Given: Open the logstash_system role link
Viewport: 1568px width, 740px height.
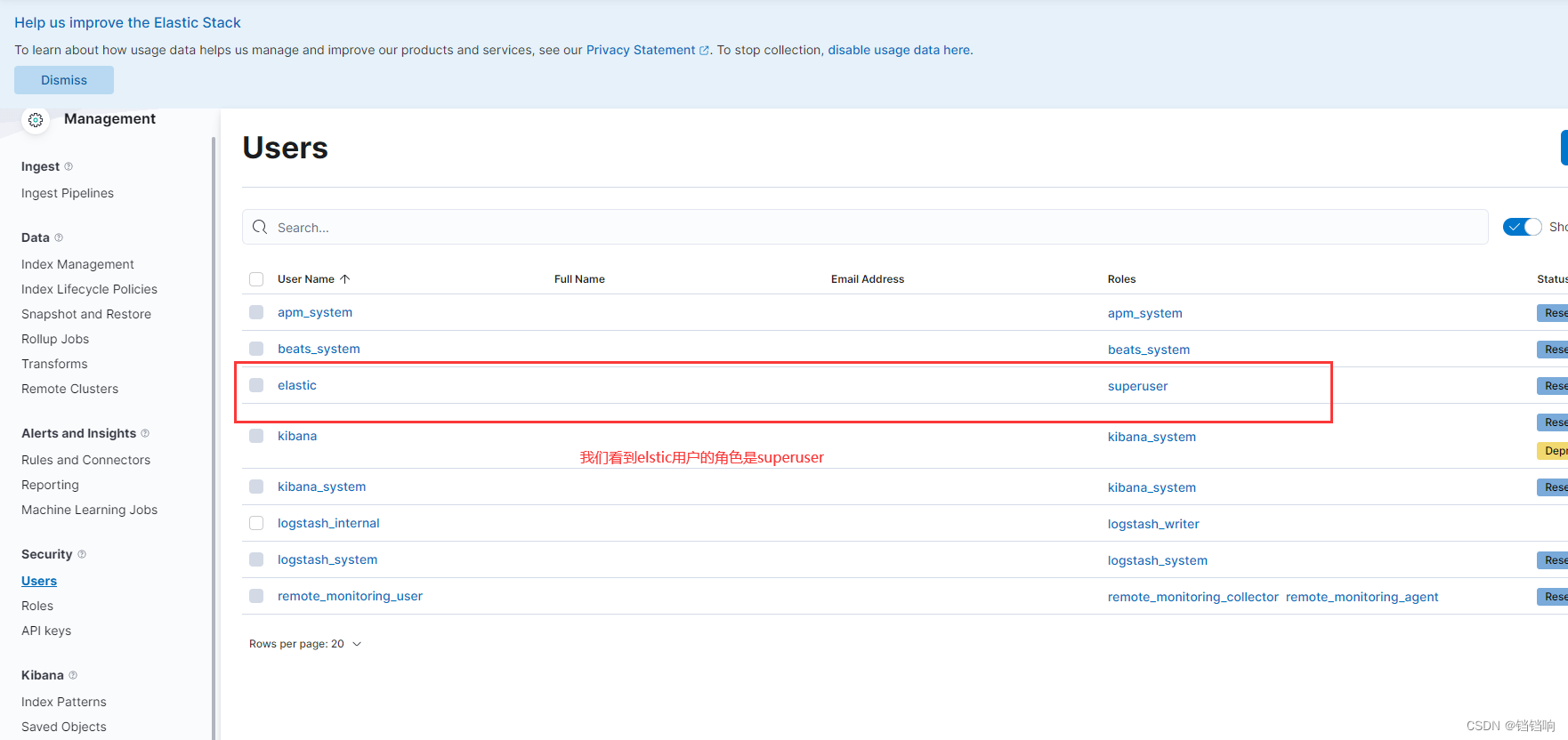Looking at the screenshot, I should [x=1158, y=560].
